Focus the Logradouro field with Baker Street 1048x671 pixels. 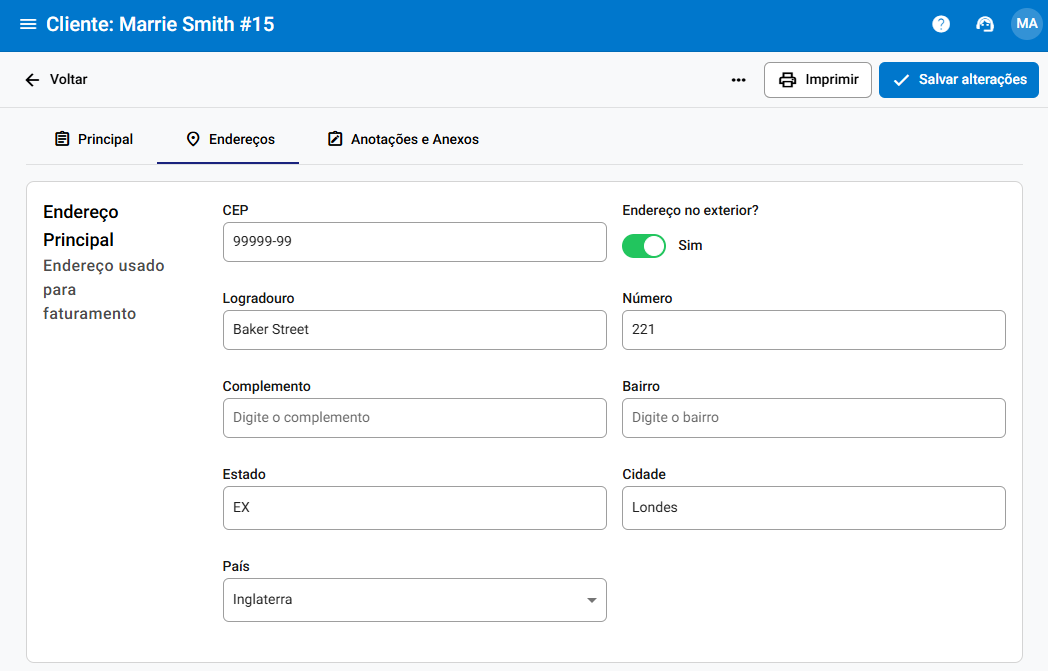414,330
